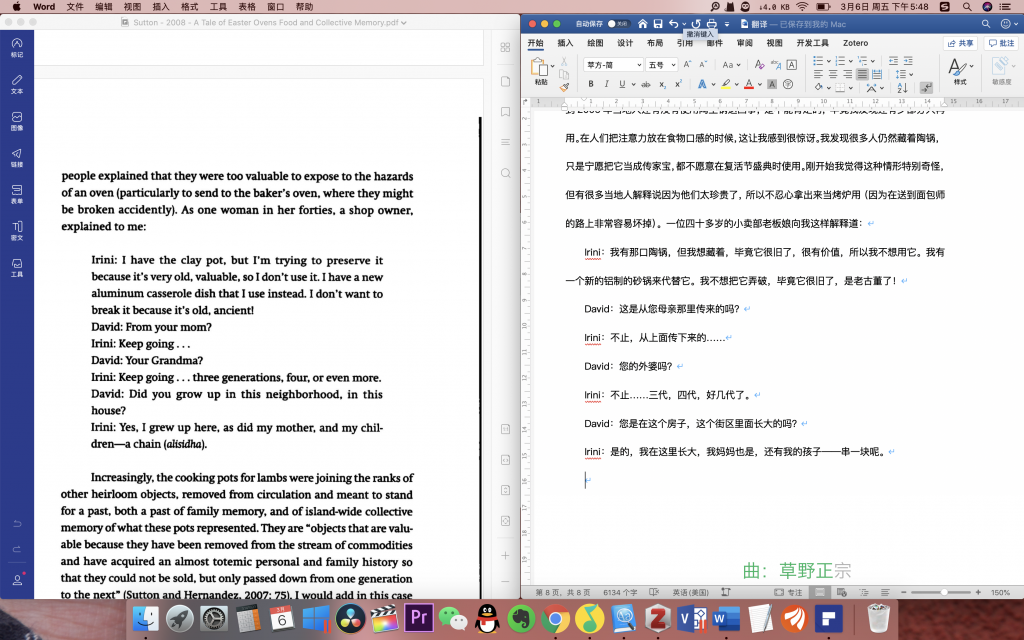Switch to the 插入 ribbon tab

coord(565,43)
